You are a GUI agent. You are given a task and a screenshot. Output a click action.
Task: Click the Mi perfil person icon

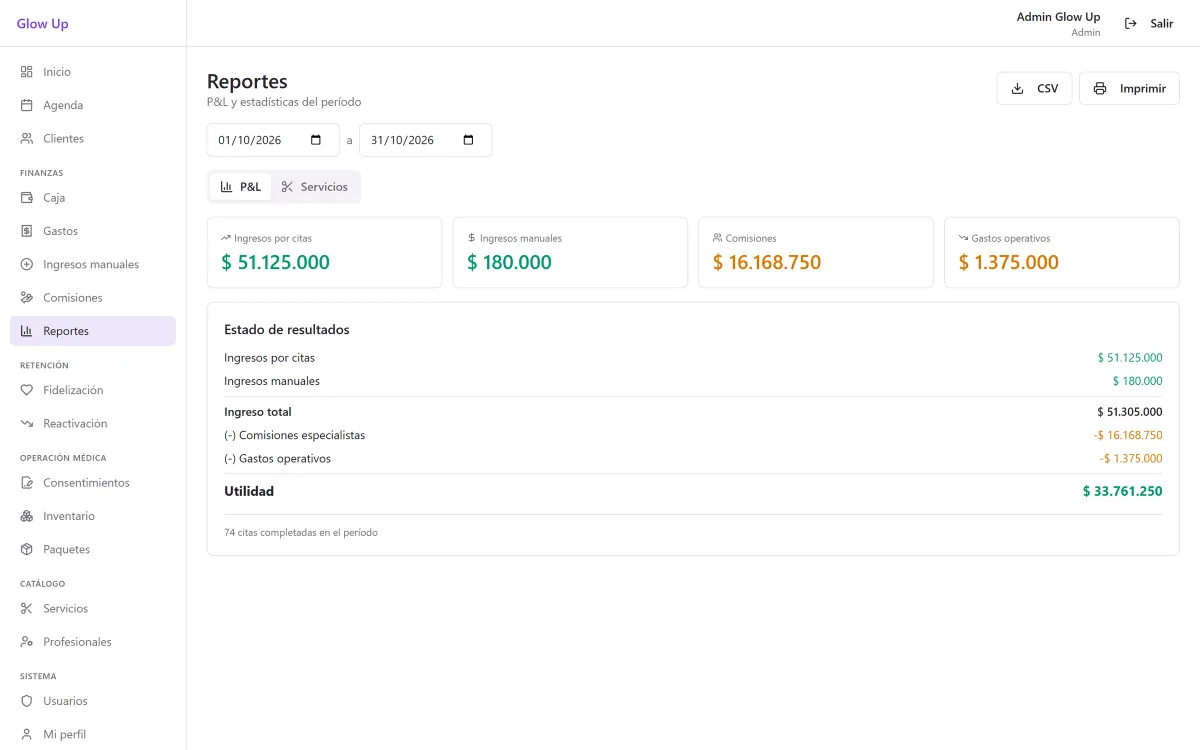click(x=27, y=734)
